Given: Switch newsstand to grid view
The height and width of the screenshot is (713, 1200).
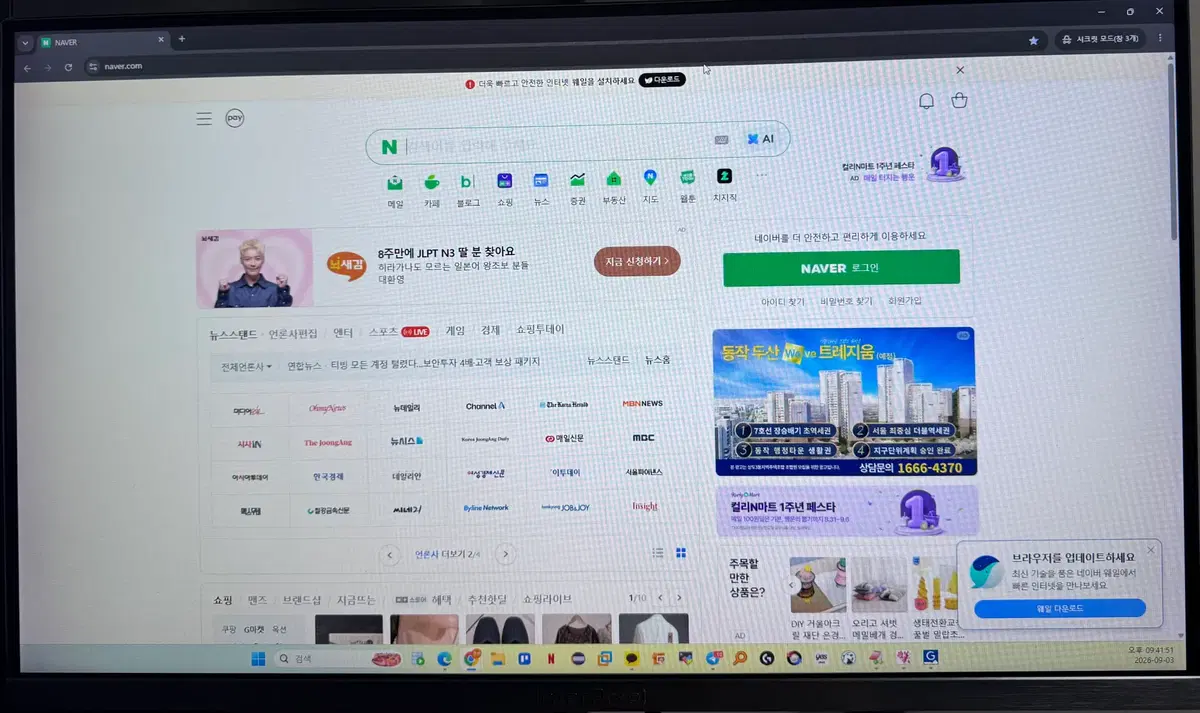Looking at the screenshot, I should [681, 552].
